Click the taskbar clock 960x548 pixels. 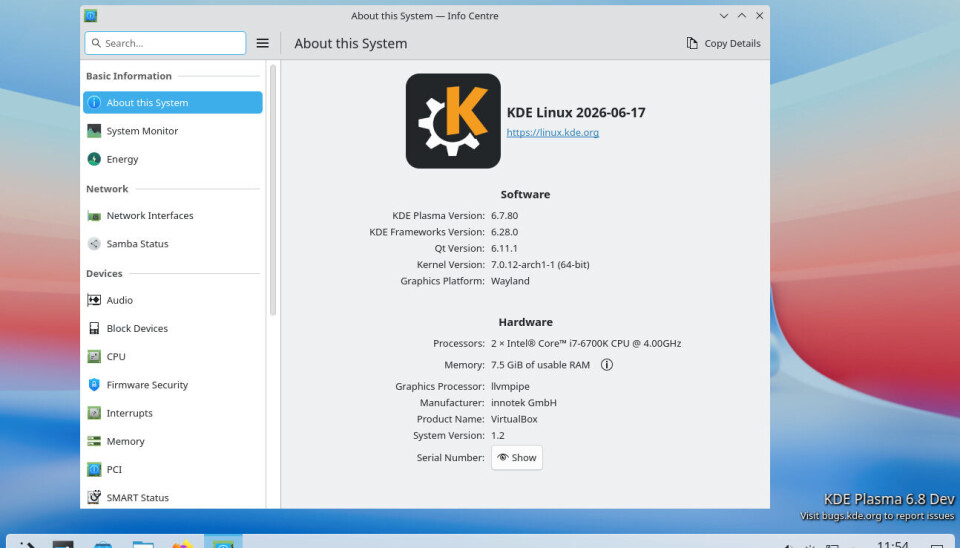point(892,544)
